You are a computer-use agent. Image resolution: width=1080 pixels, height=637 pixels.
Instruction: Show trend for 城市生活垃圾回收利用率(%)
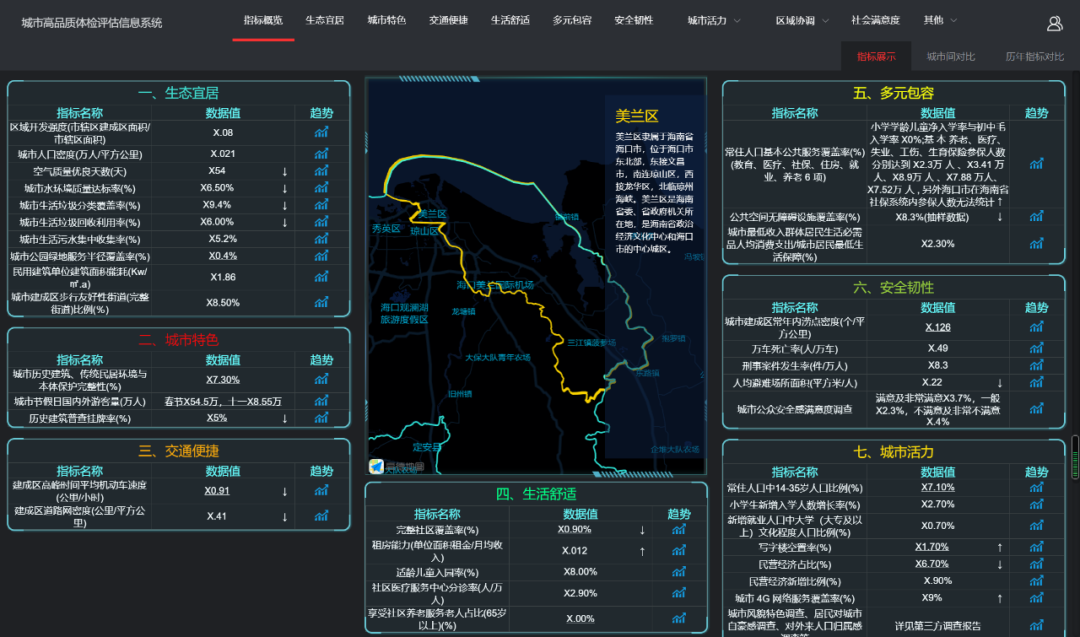(x=321, y=222)
